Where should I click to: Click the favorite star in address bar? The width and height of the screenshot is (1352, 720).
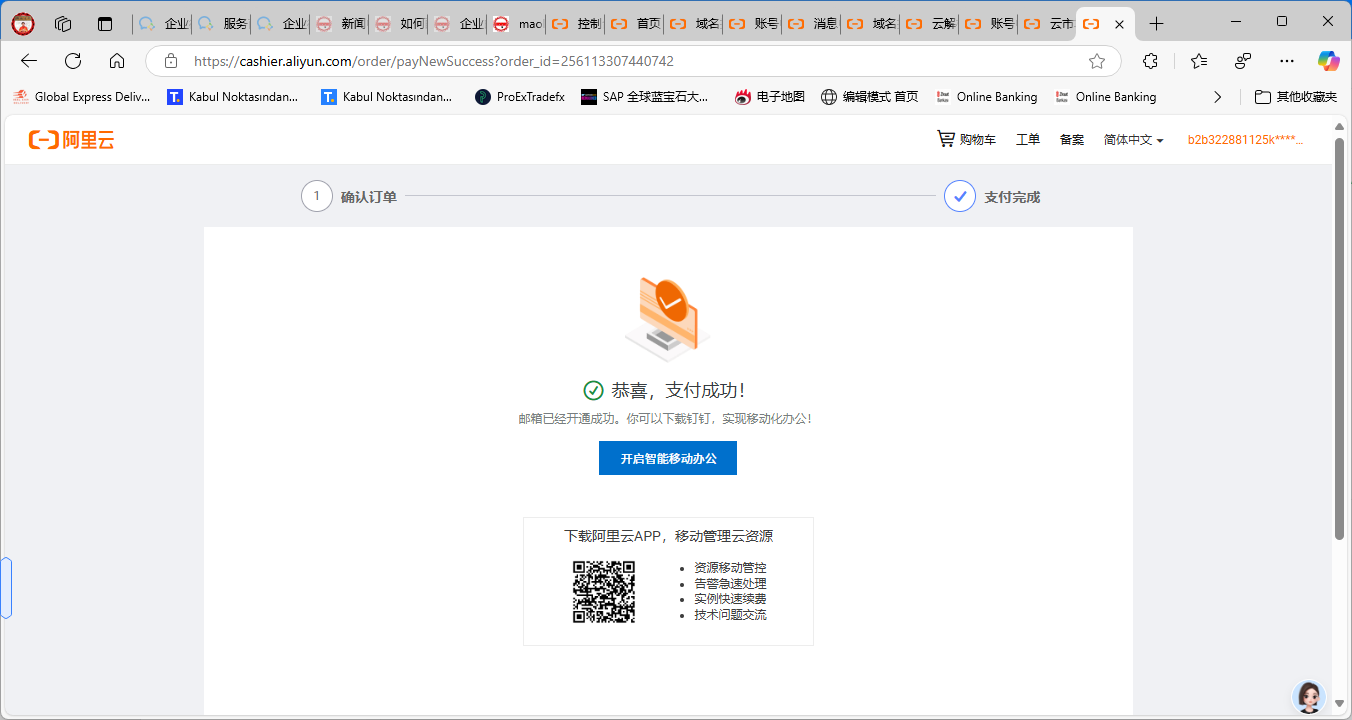point(1096,61)
